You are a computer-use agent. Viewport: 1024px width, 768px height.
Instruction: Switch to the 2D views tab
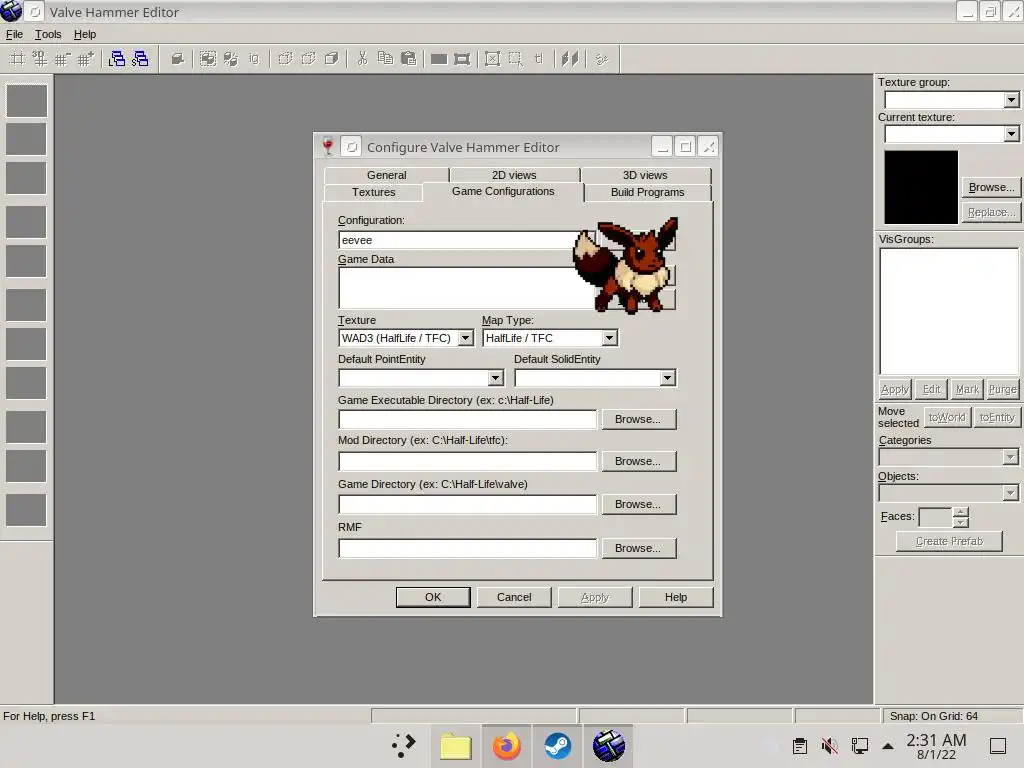point(514,175)
